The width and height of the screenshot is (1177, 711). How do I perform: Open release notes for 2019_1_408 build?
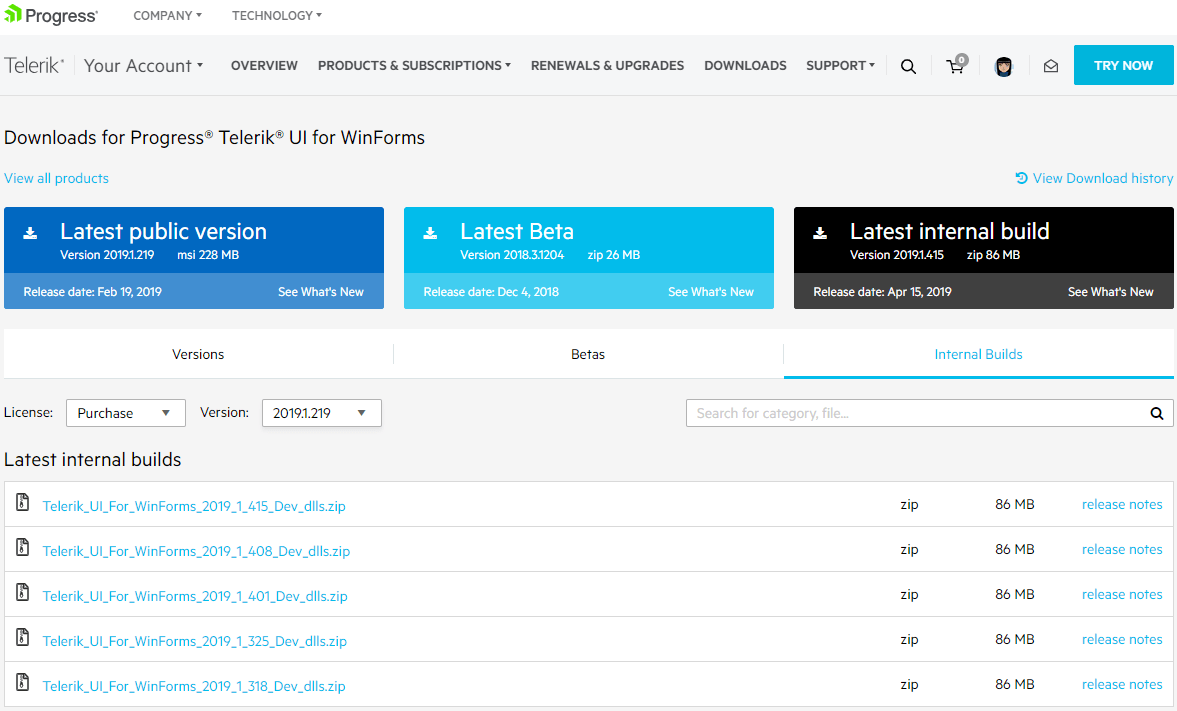(x=1121, y=550)
